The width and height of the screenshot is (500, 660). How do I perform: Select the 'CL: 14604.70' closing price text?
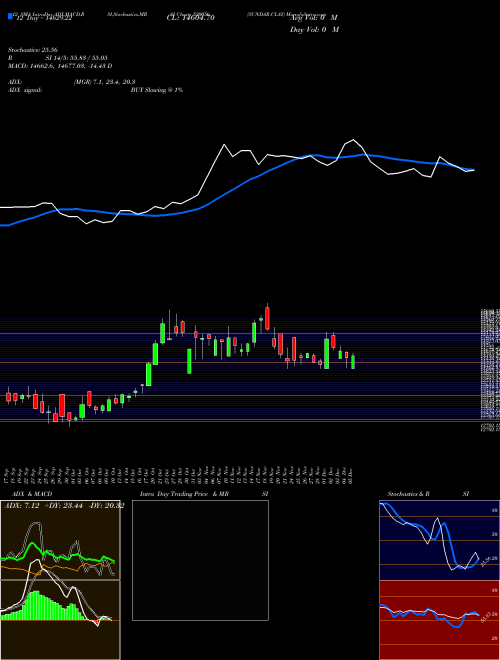(191, 18)
